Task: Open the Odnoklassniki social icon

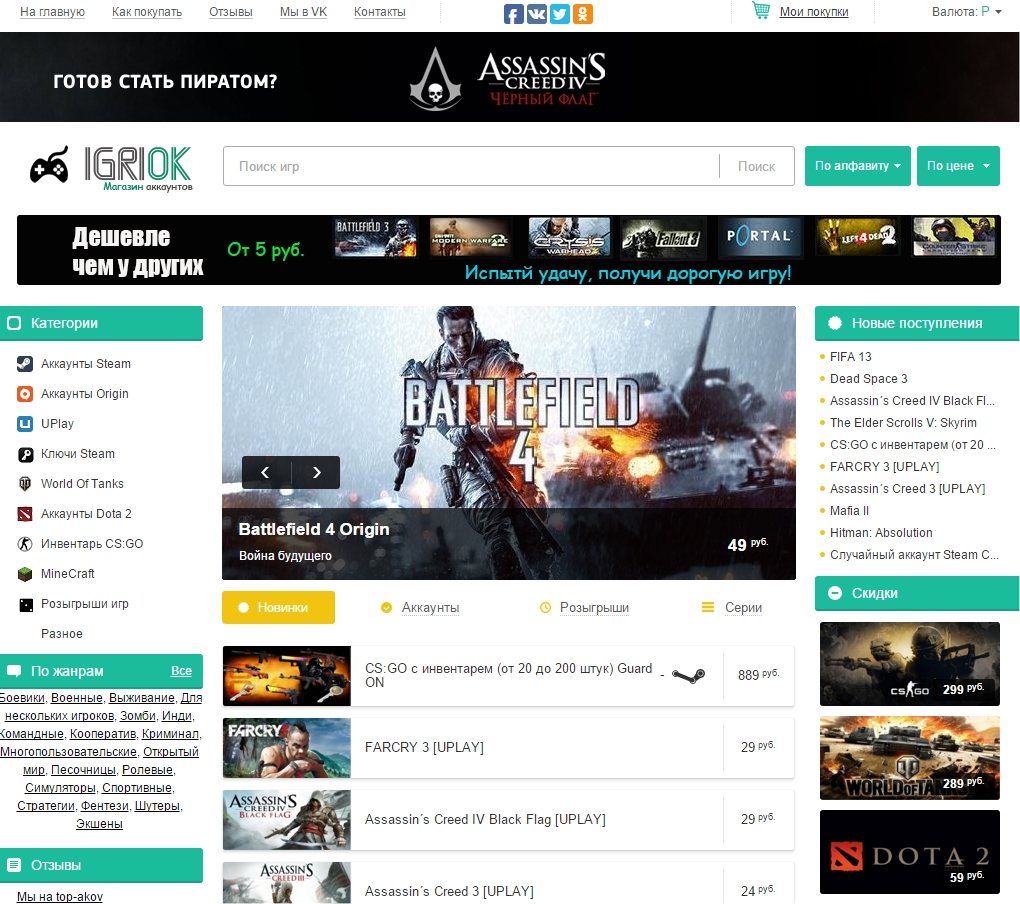Action: coord(583,14)
